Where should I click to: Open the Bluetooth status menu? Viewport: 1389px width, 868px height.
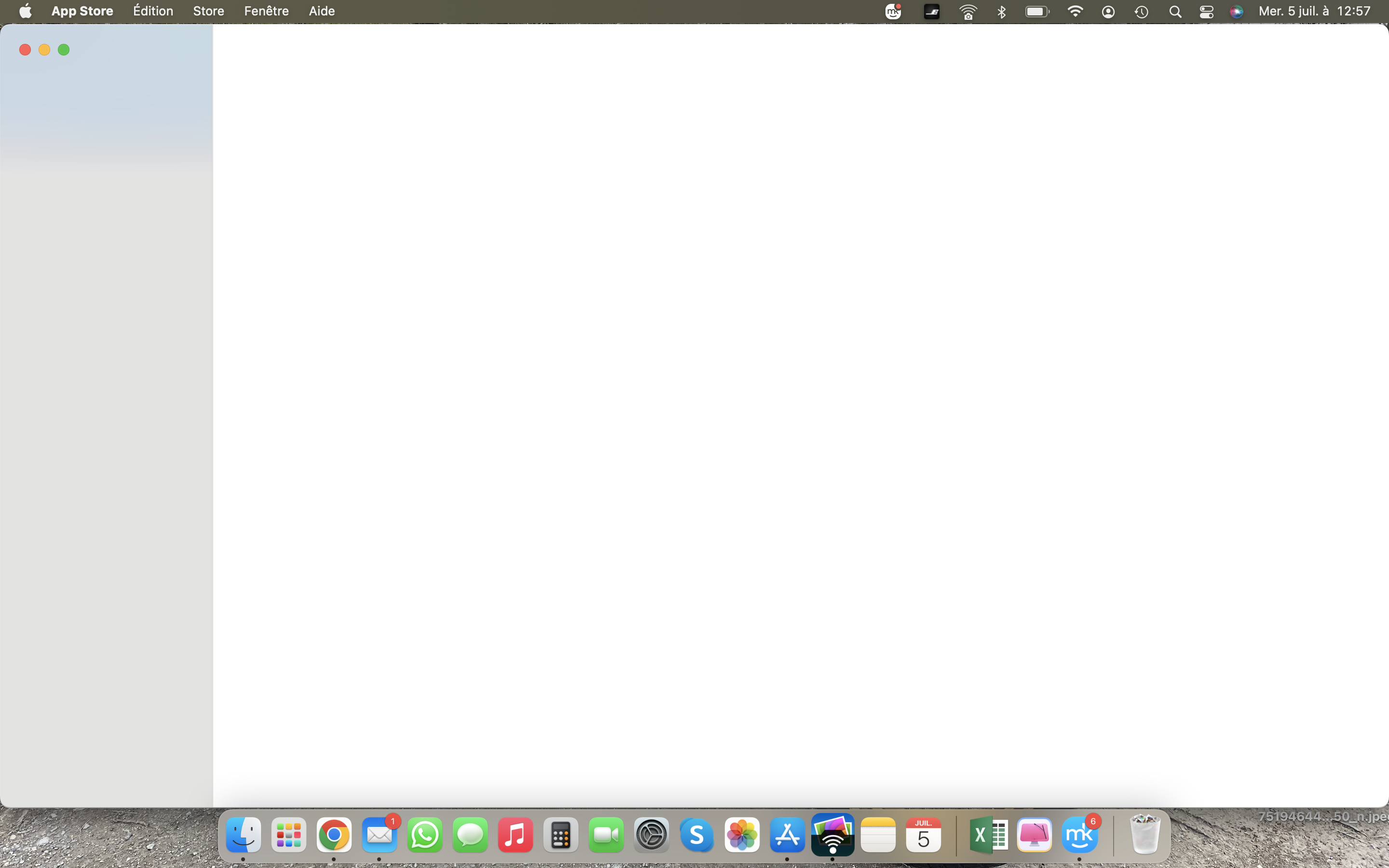click(x=1002, y=12)
